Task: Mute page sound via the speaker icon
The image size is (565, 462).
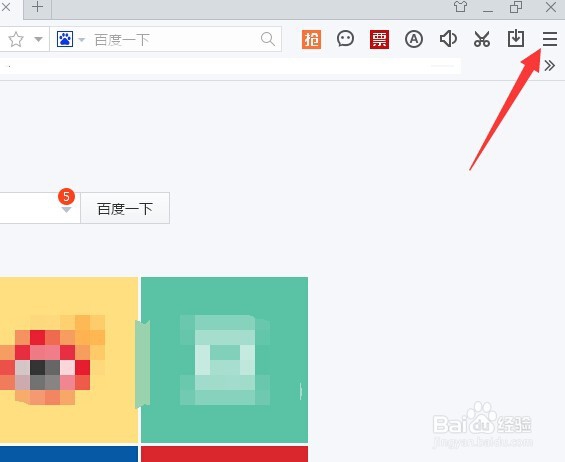Action: (448, 39)
